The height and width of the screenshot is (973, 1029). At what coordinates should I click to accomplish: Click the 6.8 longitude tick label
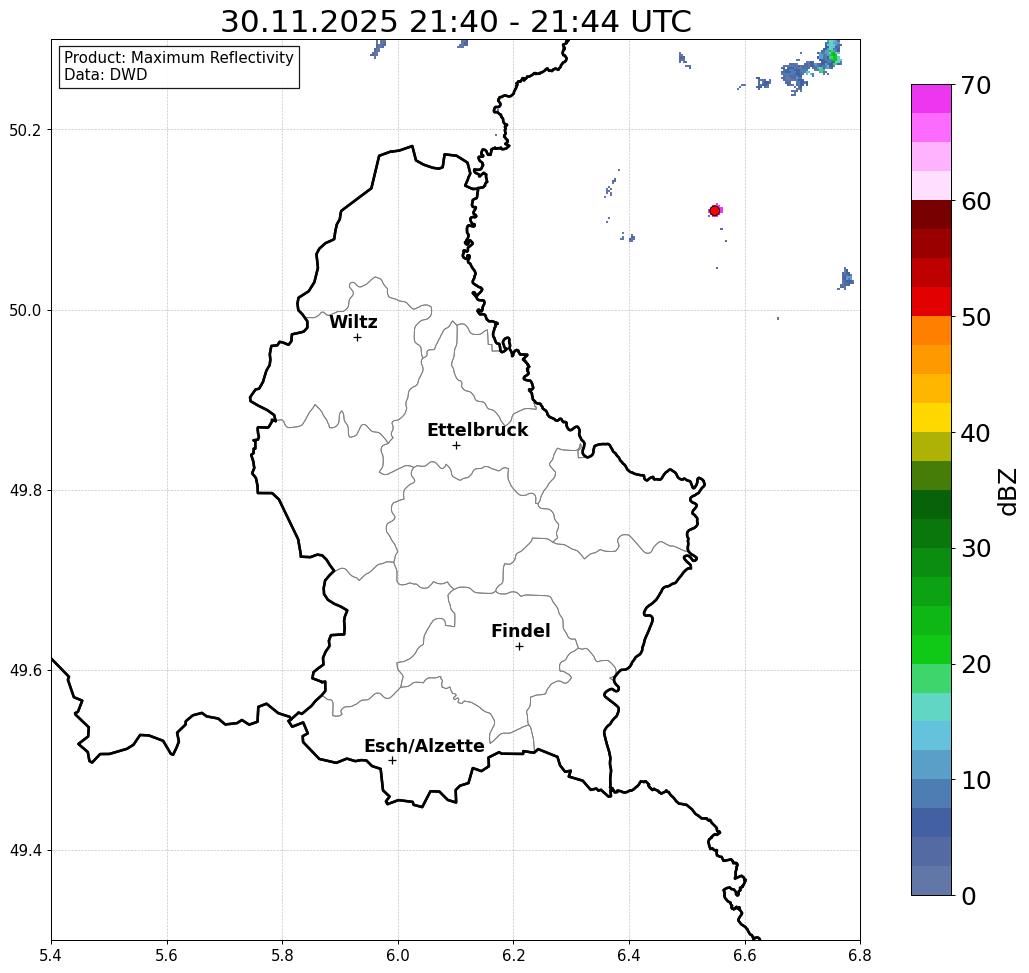tap(860, 956)
